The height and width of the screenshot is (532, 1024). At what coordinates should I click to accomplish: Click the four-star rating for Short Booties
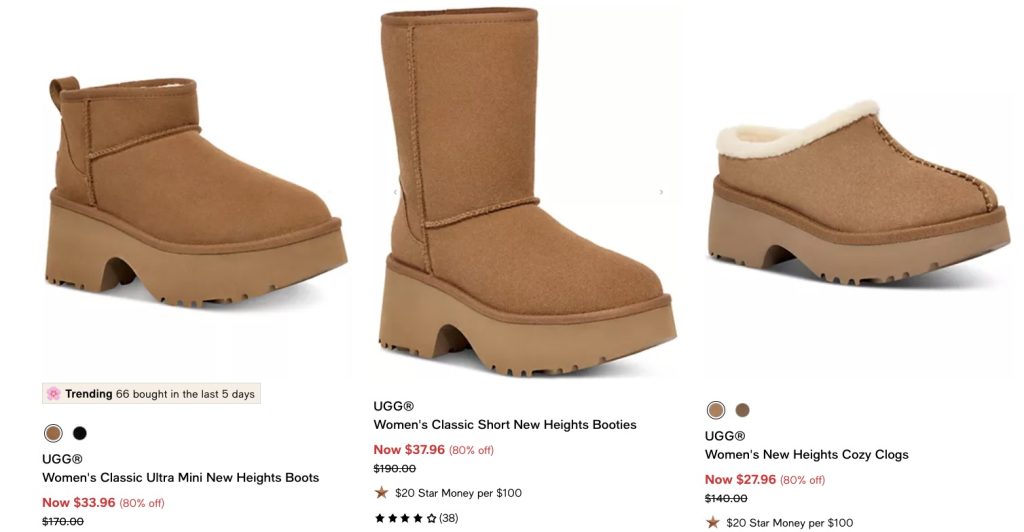pyautogui.click(x=405, y=519)
